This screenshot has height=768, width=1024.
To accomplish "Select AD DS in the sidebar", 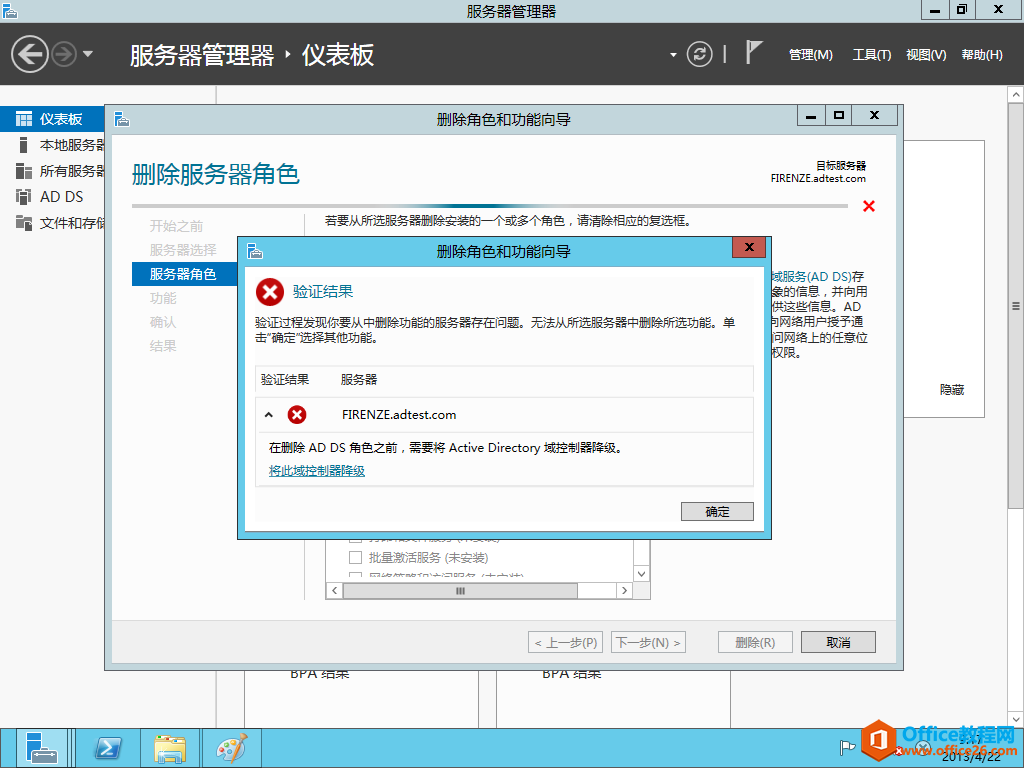I will (x=52, y=197).
